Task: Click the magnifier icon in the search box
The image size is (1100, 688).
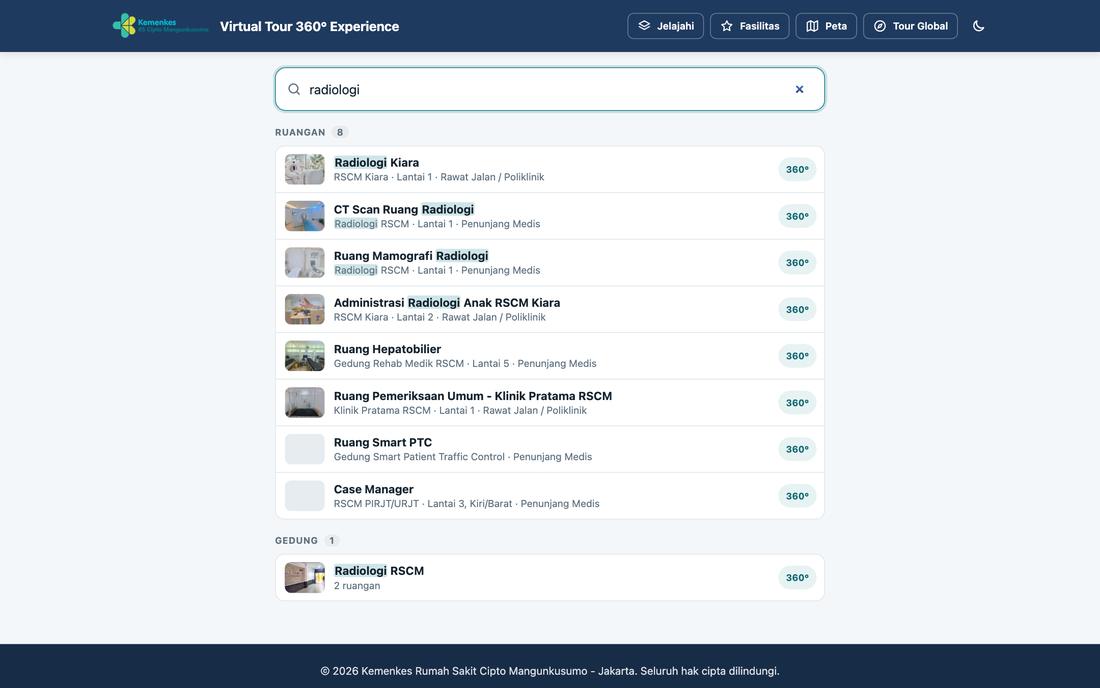Action: pyautogui.click(x=294, y=89)
